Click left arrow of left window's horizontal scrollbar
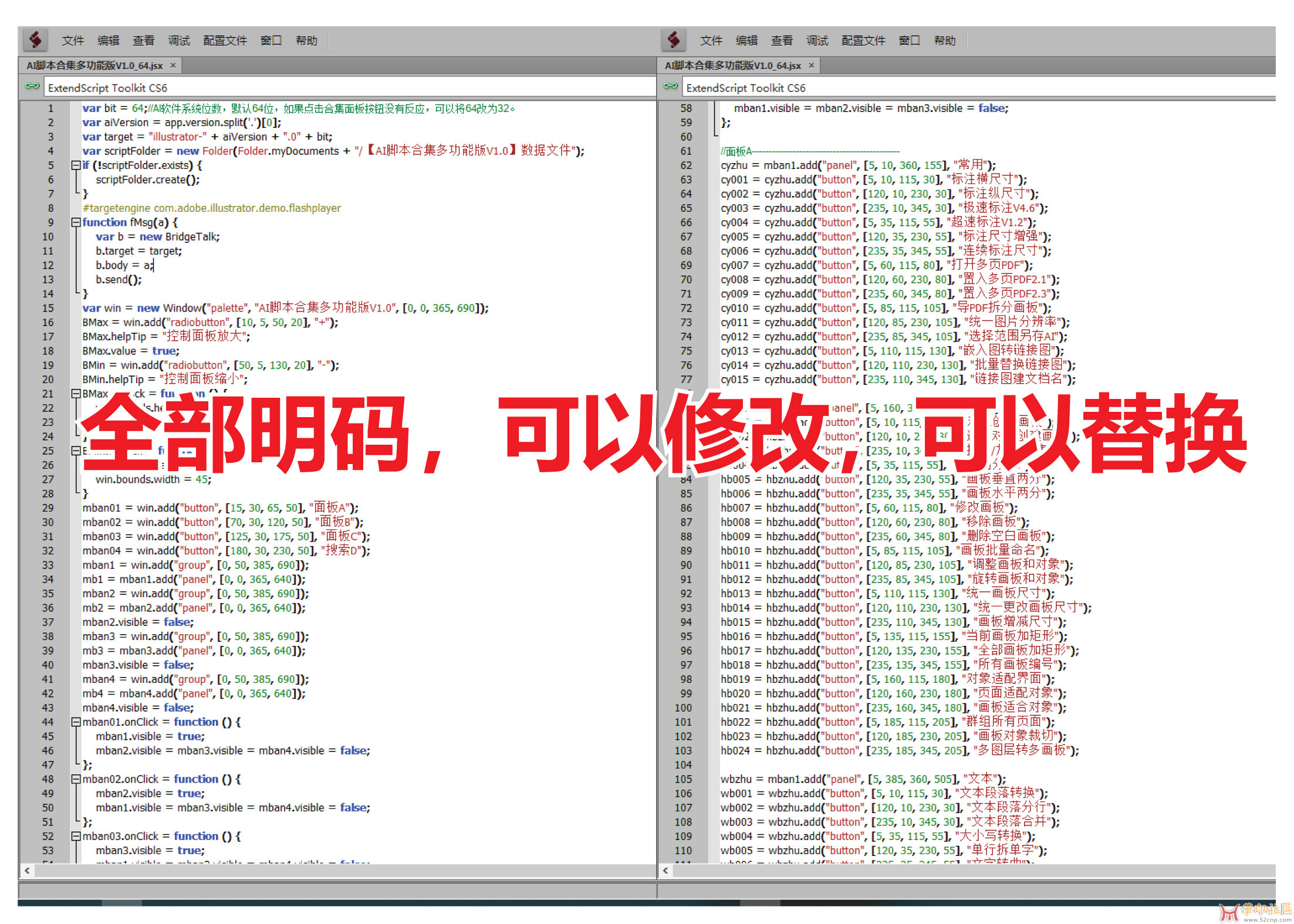This screenshot has width=1294, height=924. 27,871
